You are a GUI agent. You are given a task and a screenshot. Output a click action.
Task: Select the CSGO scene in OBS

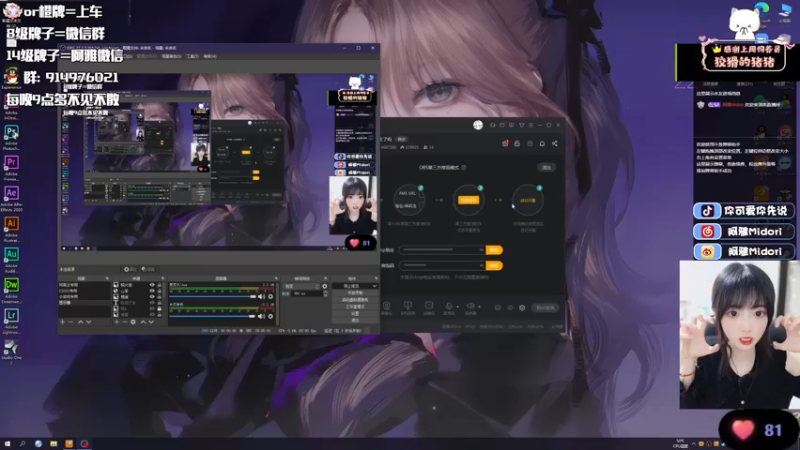[x=85, y=291]
